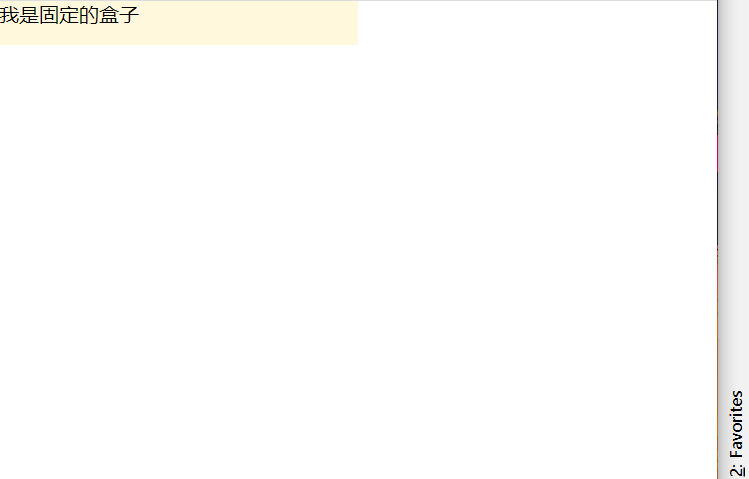Click the empty area of the cream fixed box
This screenshot has height=479, width=749.
coord(248,23)
